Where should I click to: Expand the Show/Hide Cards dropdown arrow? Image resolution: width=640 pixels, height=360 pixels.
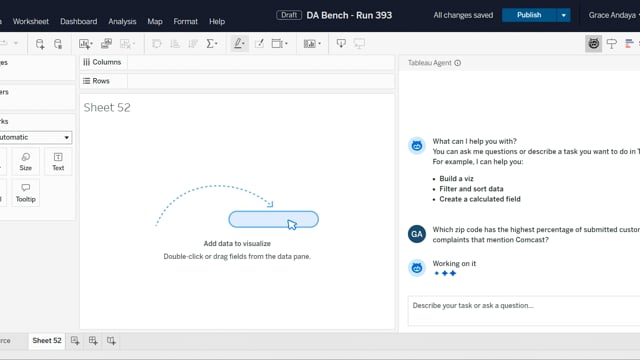coord(319,44)
